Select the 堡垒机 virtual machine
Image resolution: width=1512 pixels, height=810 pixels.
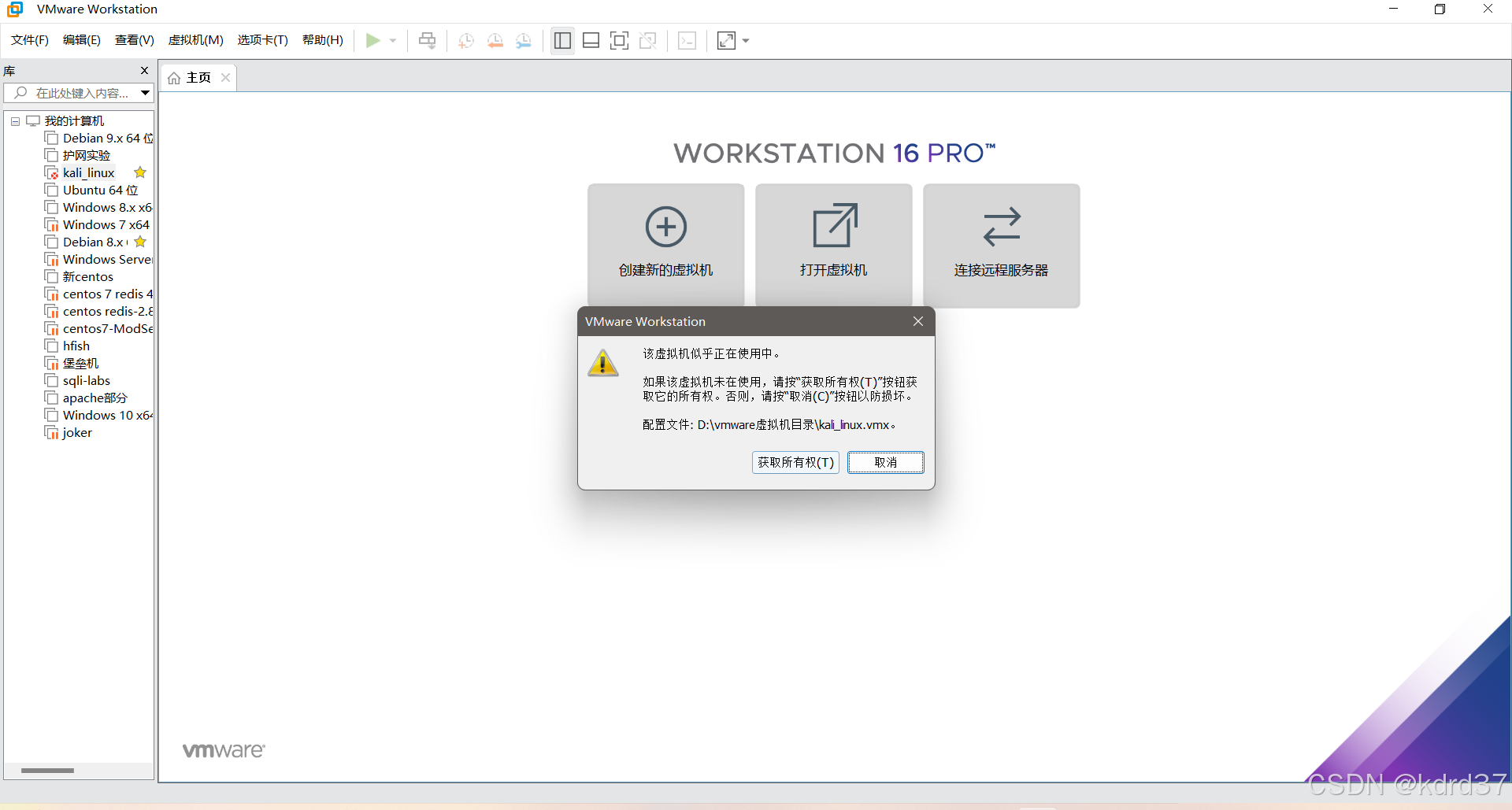point(72,363)
